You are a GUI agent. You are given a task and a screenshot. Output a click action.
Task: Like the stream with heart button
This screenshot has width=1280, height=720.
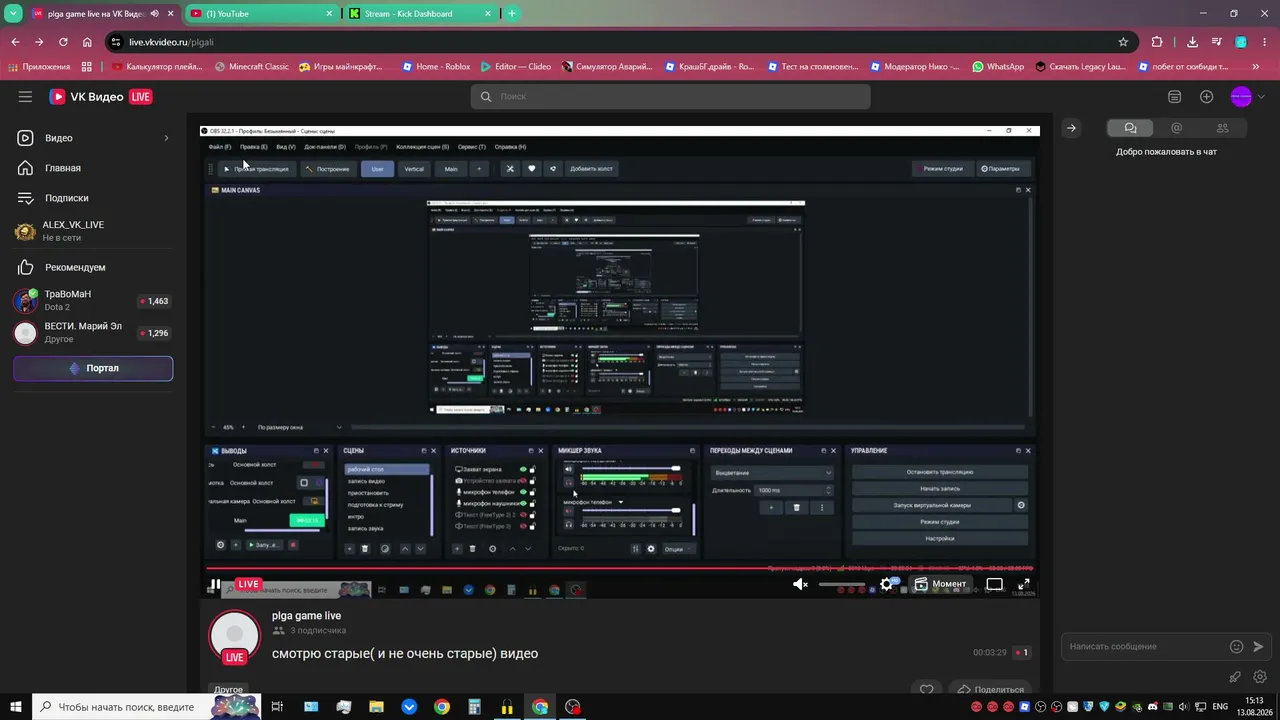(x=927, y=689)
